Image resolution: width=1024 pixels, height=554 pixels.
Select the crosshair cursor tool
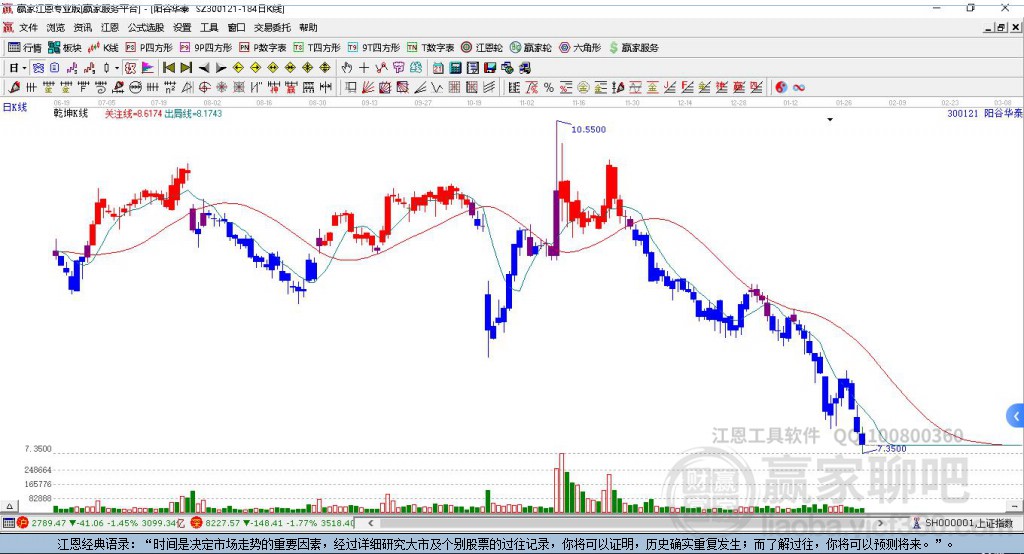point(364,68)
